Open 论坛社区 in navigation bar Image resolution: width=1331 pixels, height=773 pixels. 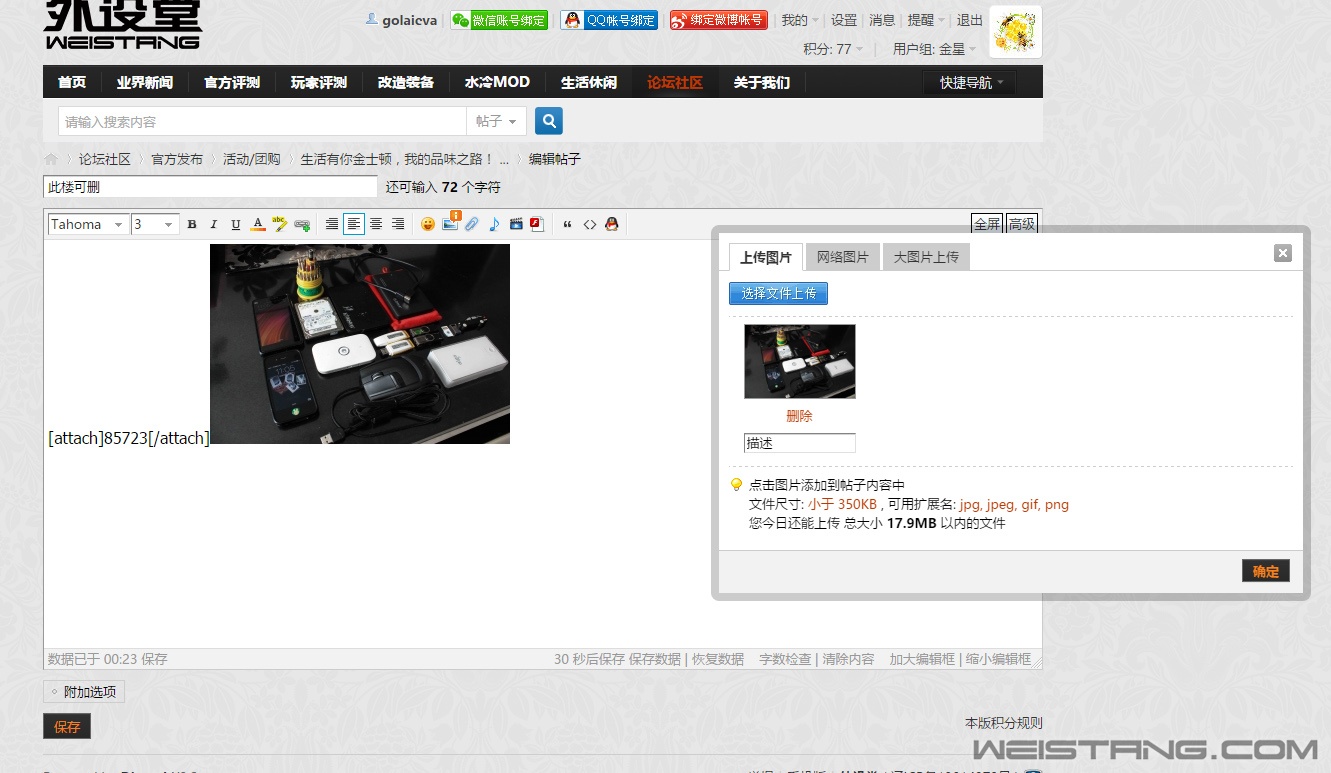pos(675,82)
